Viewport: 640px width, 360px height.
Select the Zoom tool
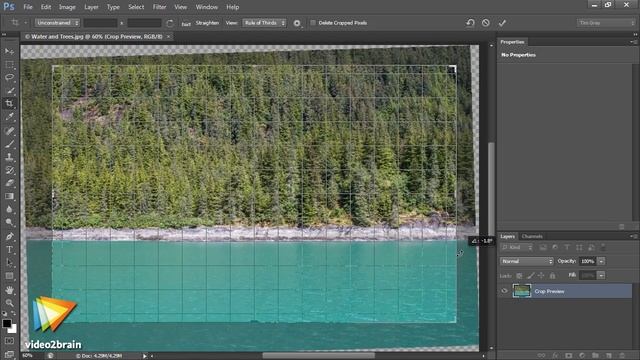point(9,303)
